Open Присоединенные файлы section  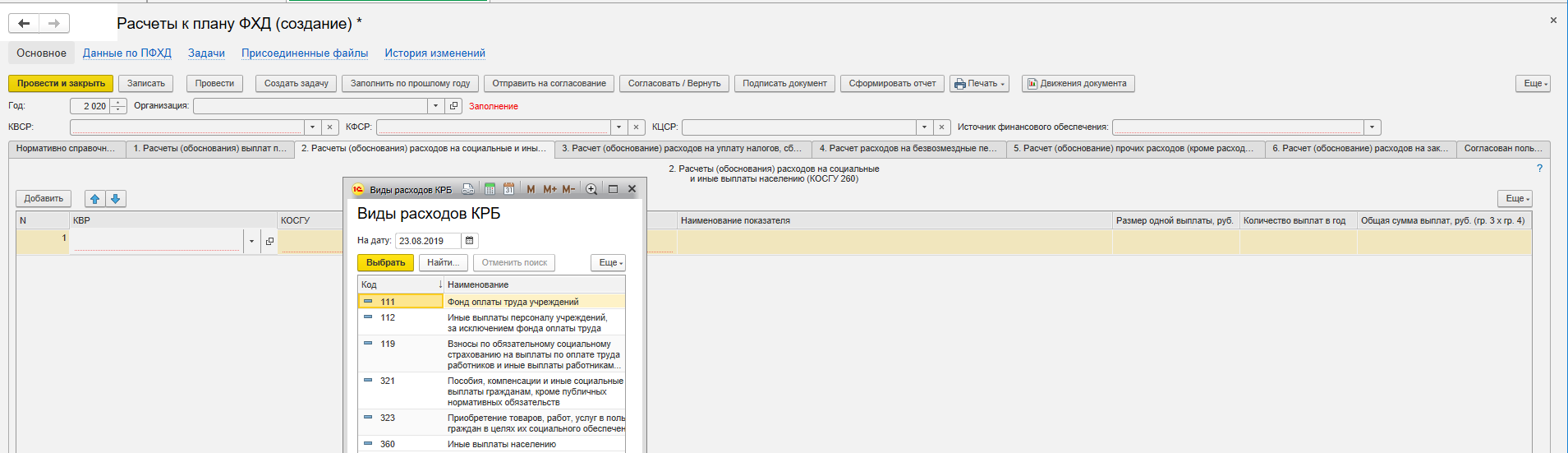[305, 53]
